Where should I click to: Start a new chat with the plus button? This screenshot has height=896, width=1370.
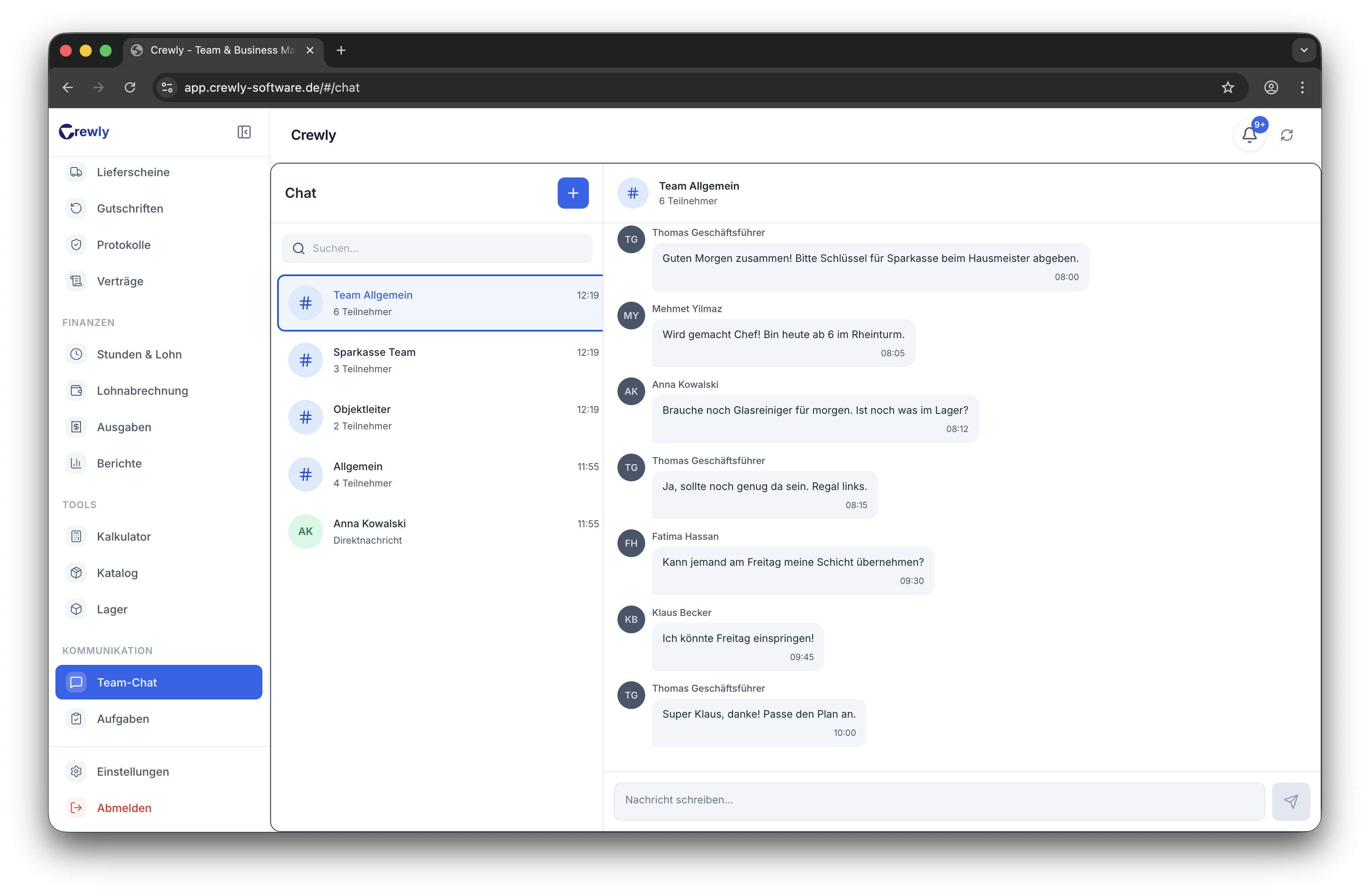[573, 193]
